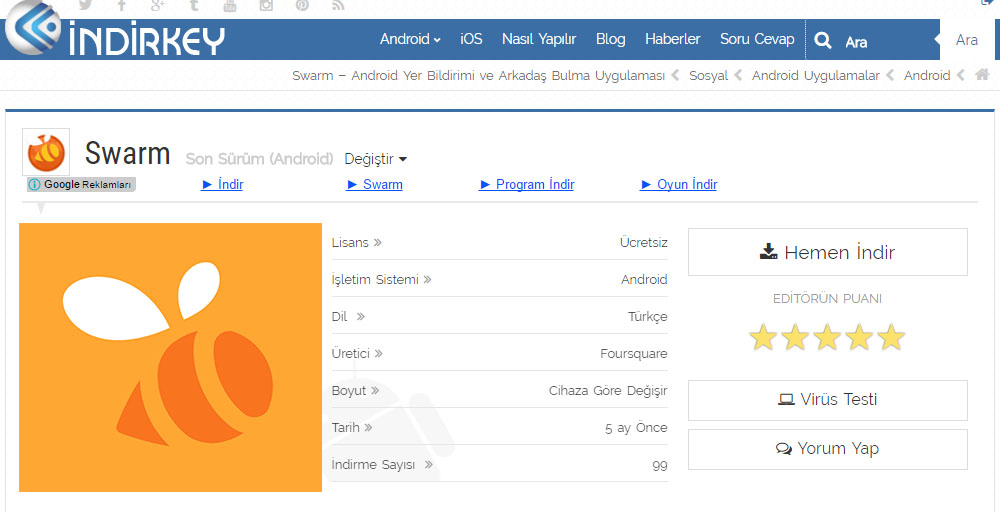The image size is (1000, 512).
Task: Click the Android Uygulamalar breadcrumb link
Action: [816, 76]
